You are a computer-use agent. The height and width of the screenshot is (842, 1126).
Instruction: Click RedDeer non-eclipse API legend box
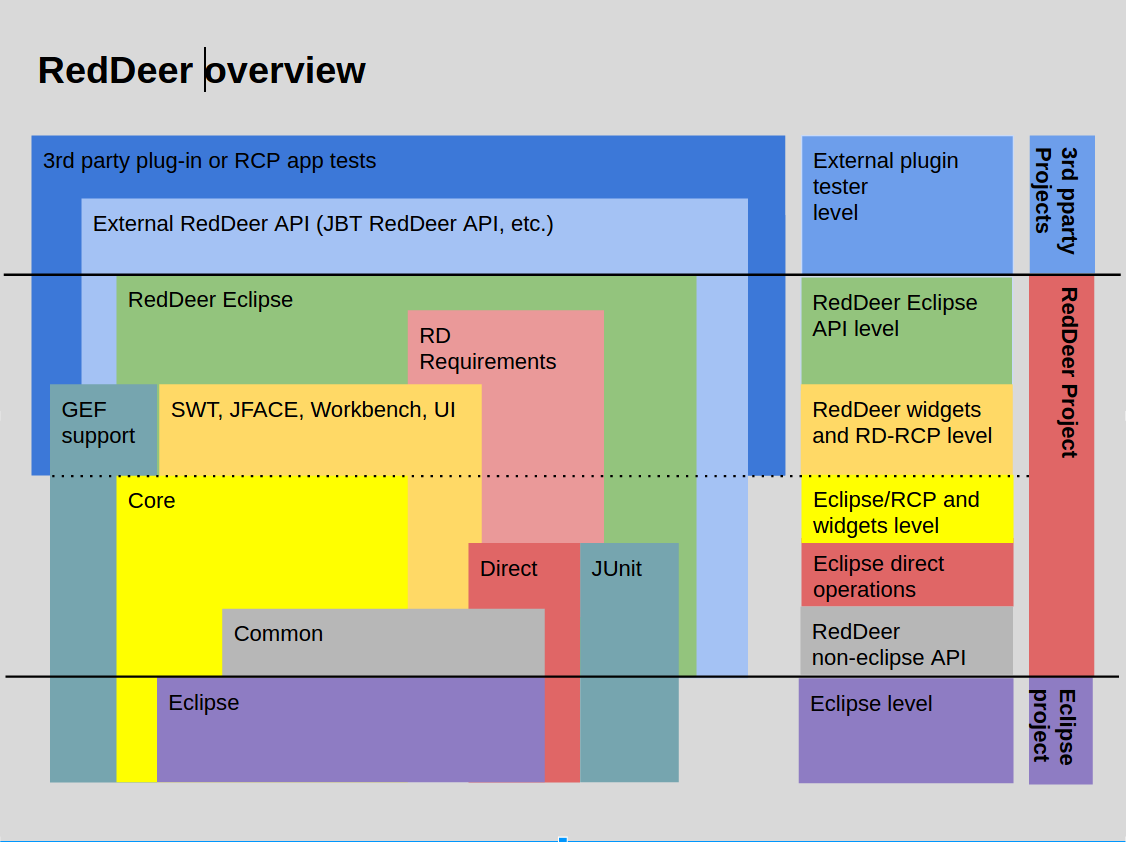point(907,641)
